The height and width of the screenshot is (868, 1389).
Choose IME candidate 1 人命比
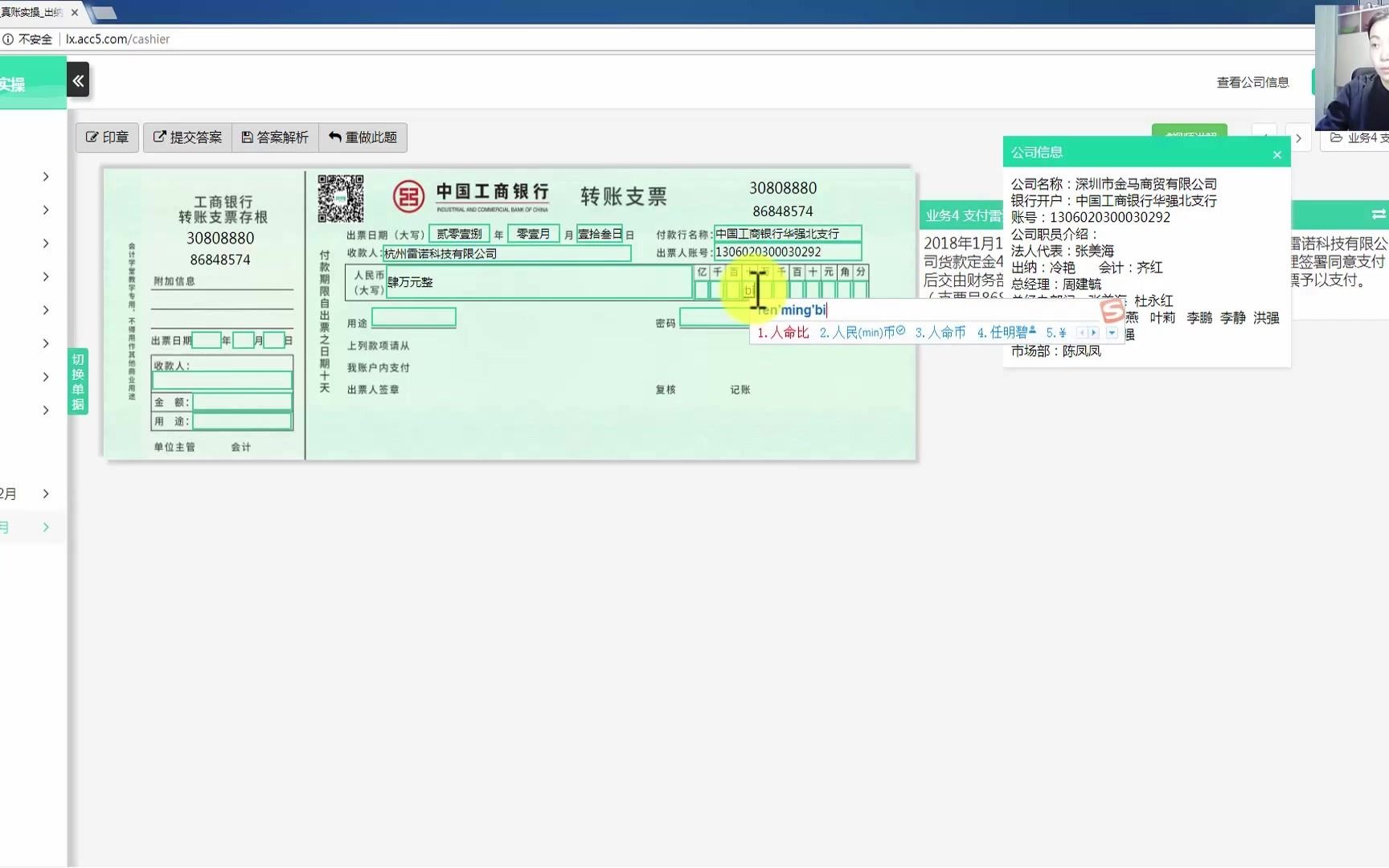point(783,333)
